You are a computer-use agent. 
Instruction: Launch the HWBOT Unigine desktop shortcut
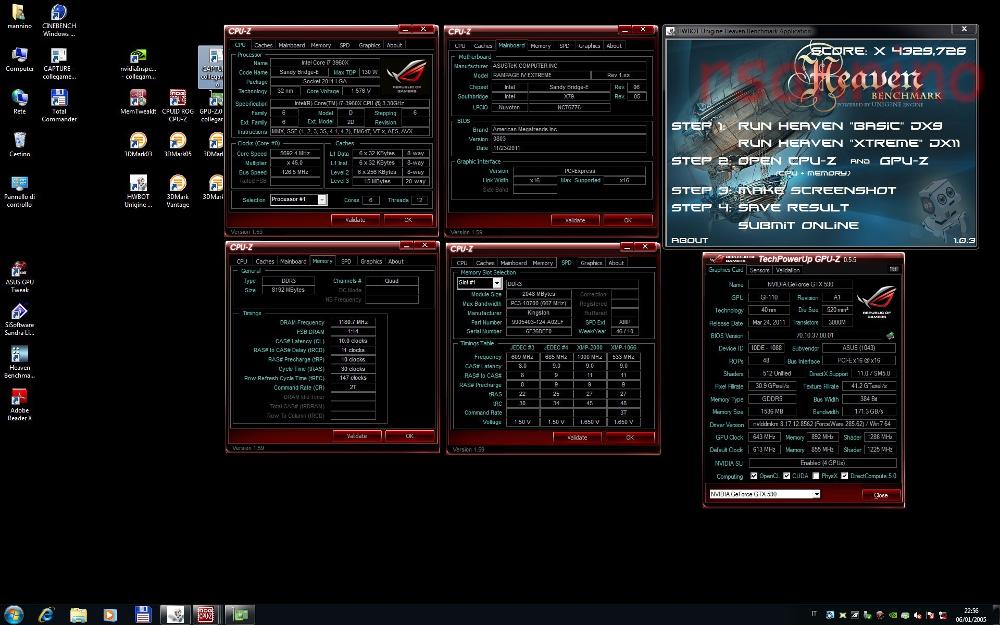click(x=138, y=191)
